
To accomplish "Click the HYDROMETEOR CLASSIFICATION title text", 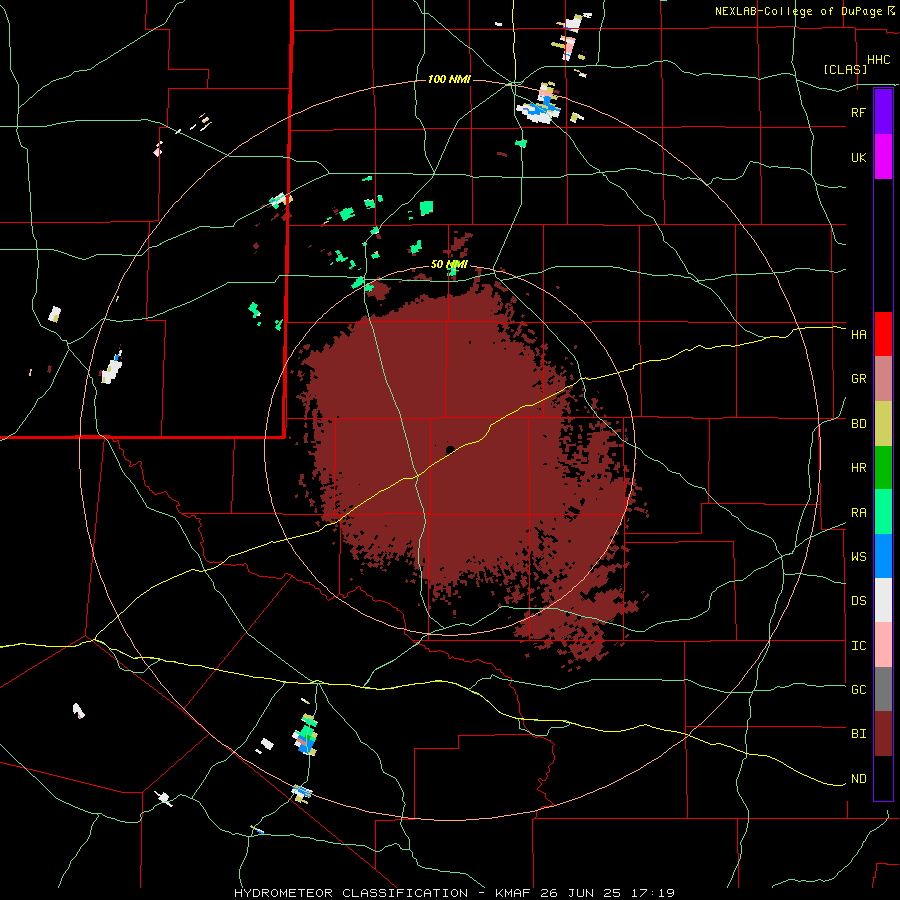I will click(x=351, y=893).
